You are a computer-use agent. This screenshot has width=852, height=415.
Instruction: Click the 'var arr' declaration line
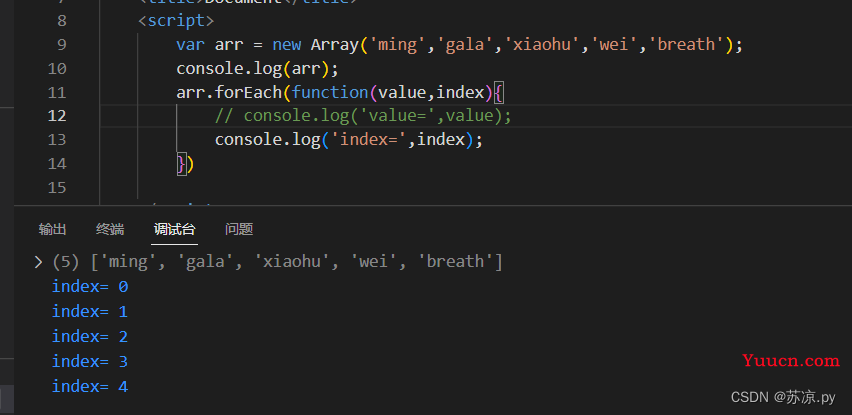point(459,45)
